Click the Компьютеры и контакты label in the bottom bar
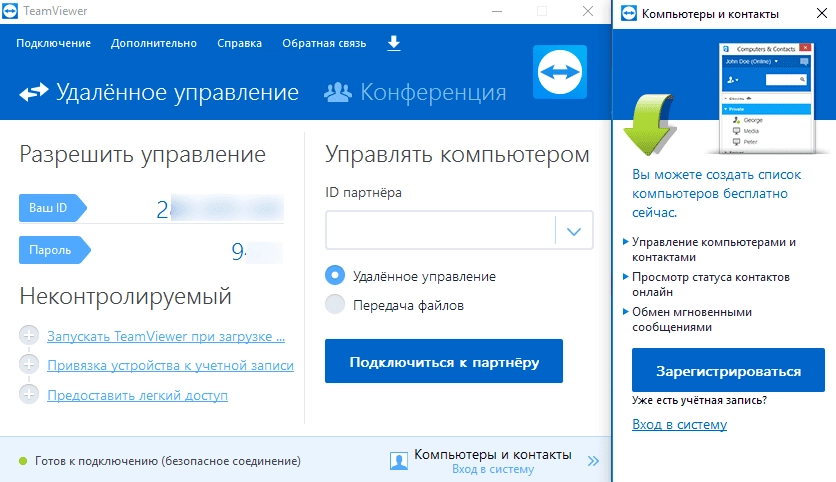This screenshot has width=836, height=482. pos(493,454)
